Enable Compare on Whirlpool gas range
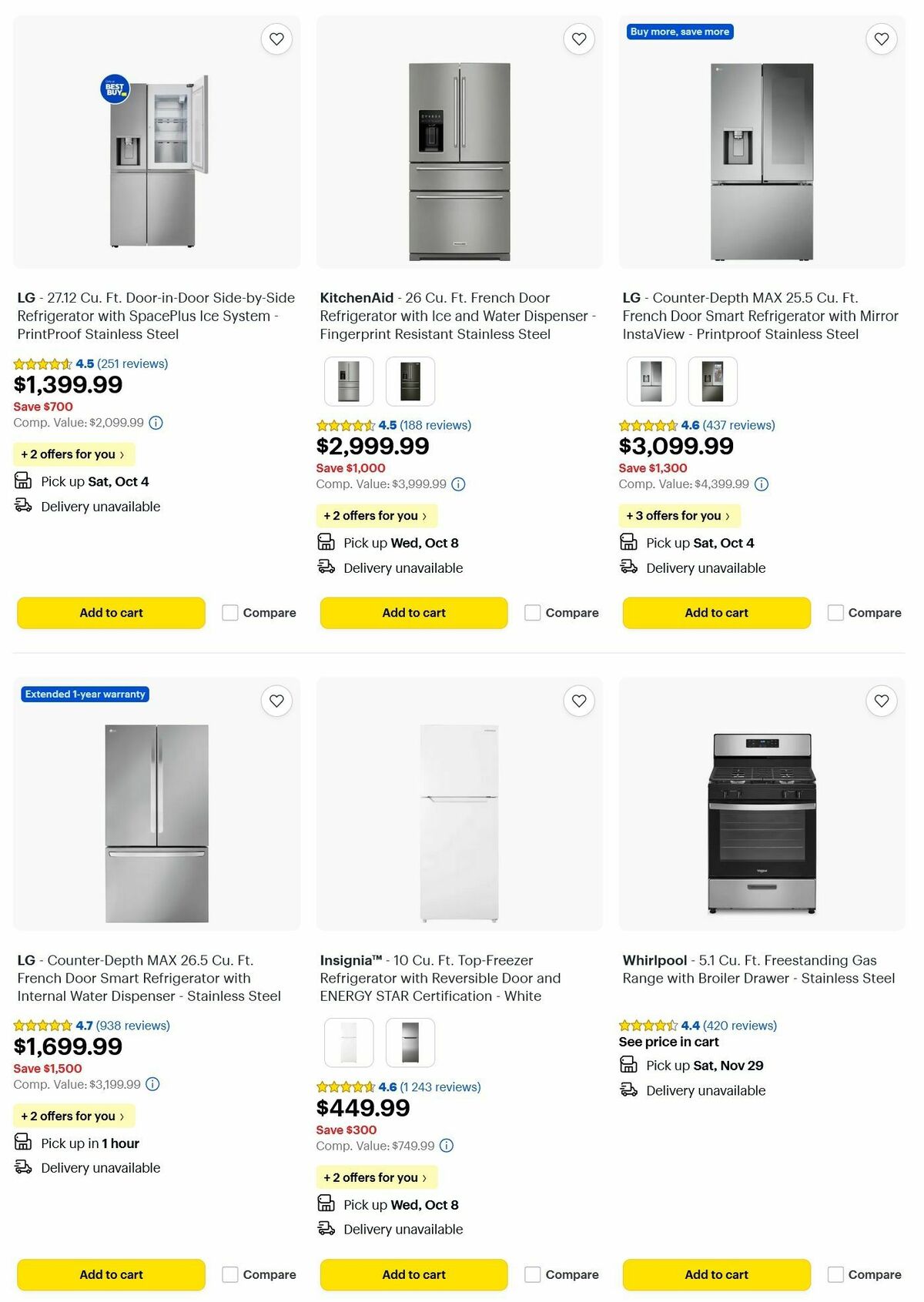 click(835, 1274)
